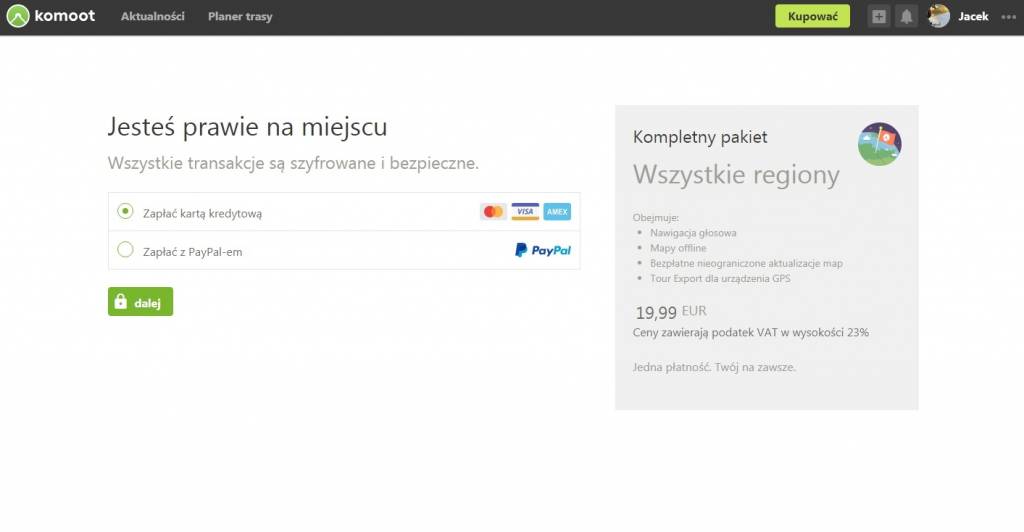
Task: Expand the three-dot more menu
Action: (1007, 17)
